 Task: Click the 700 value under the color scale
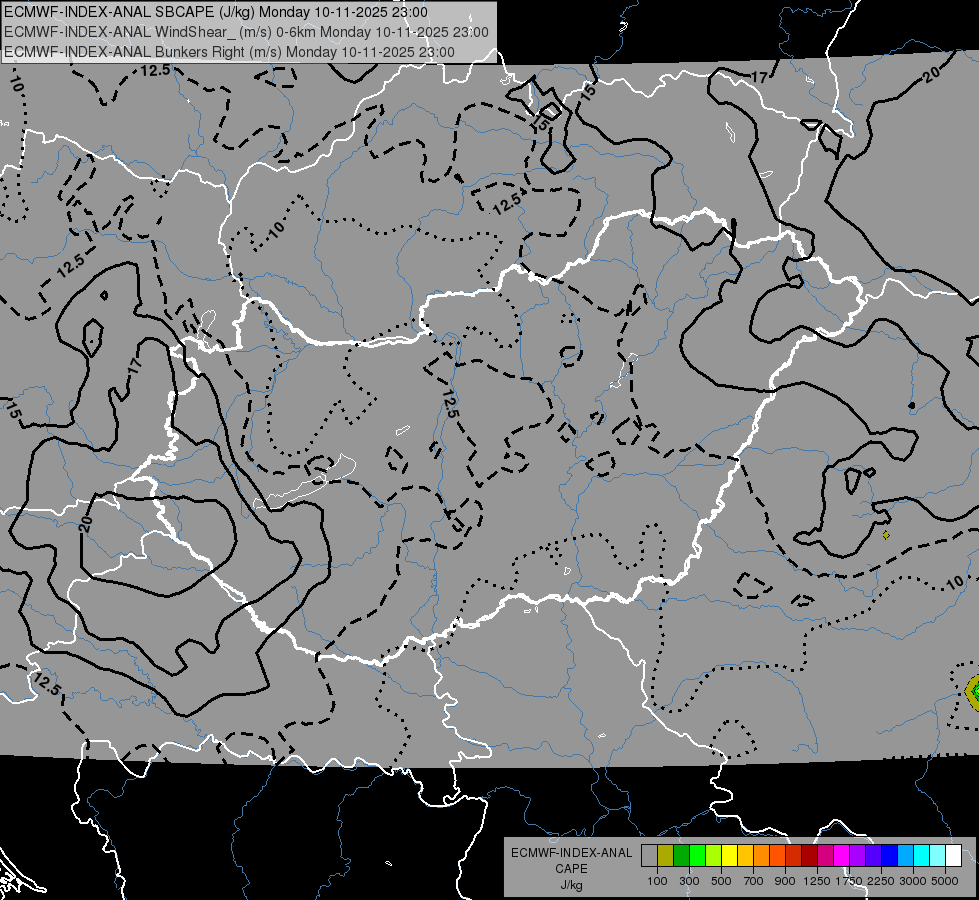[x=754, y=881]
